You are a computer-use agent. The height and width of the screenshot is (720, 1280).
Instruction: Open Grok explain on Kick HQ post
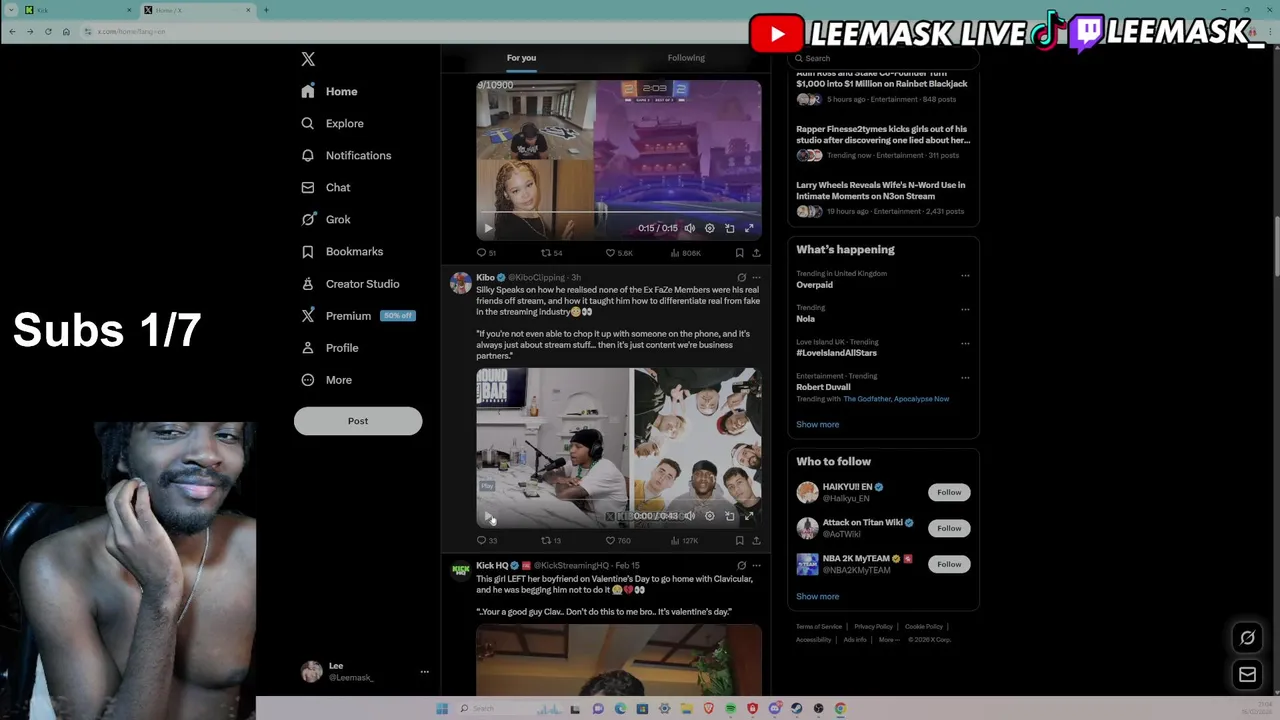[741, 565]
